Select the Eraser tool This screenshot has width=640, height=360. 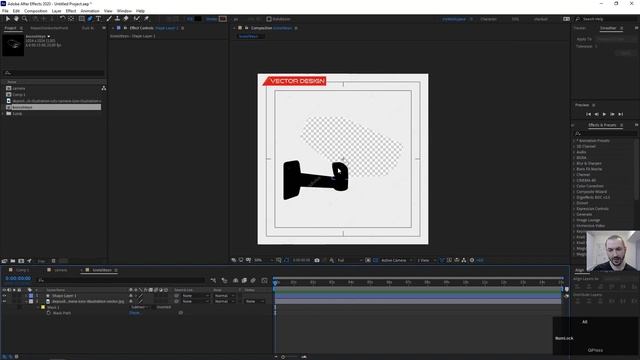tap(126, 19)
